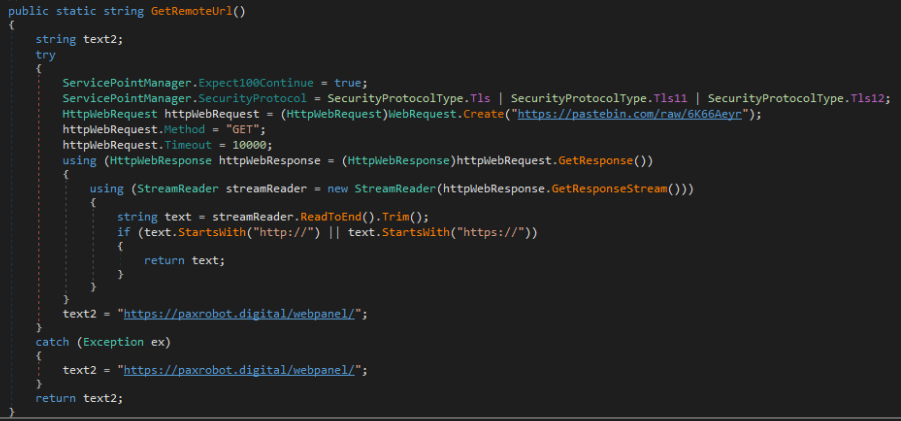Open the paxrobot.digital URL inside the catch block
The image size is (901, 421).
tap(238, 370)
